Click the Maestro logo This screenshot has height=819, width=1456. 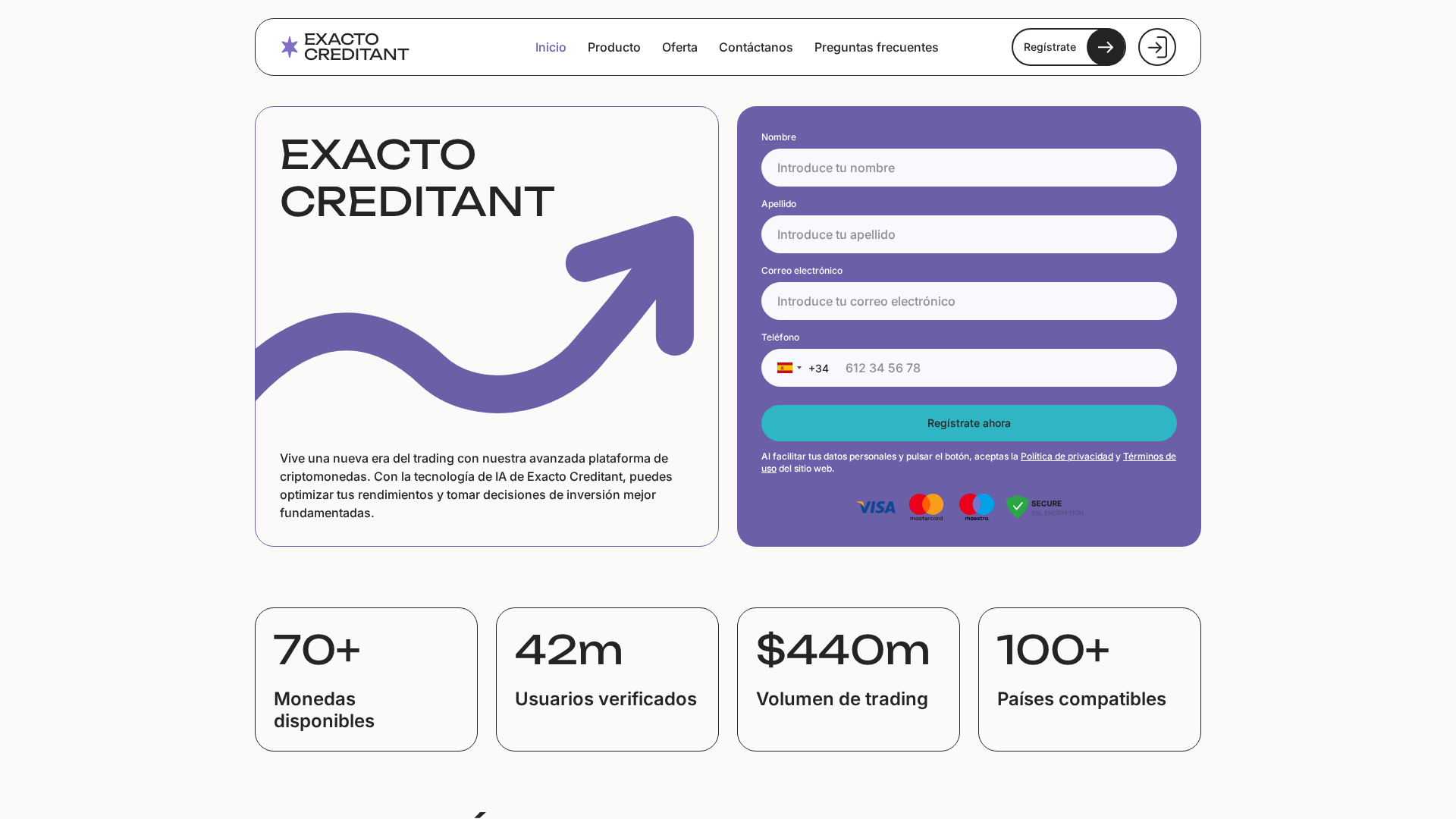977,507
